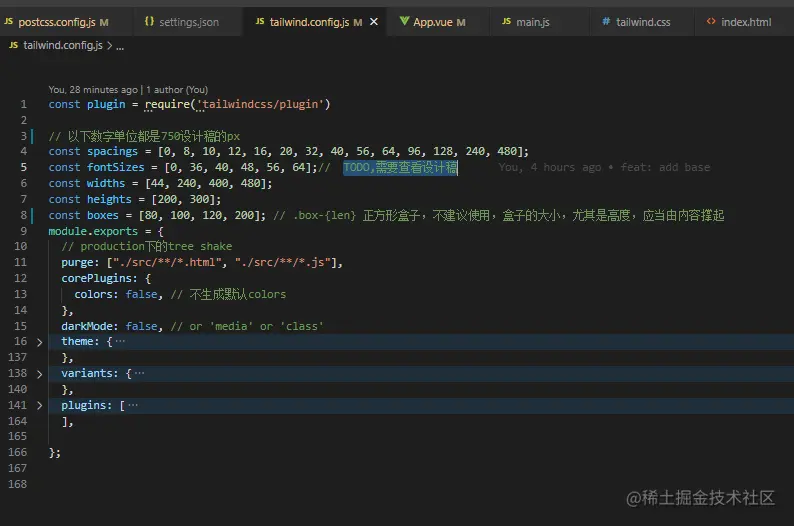Click the HTML icon on index.html tab

[x=711, y=21]
